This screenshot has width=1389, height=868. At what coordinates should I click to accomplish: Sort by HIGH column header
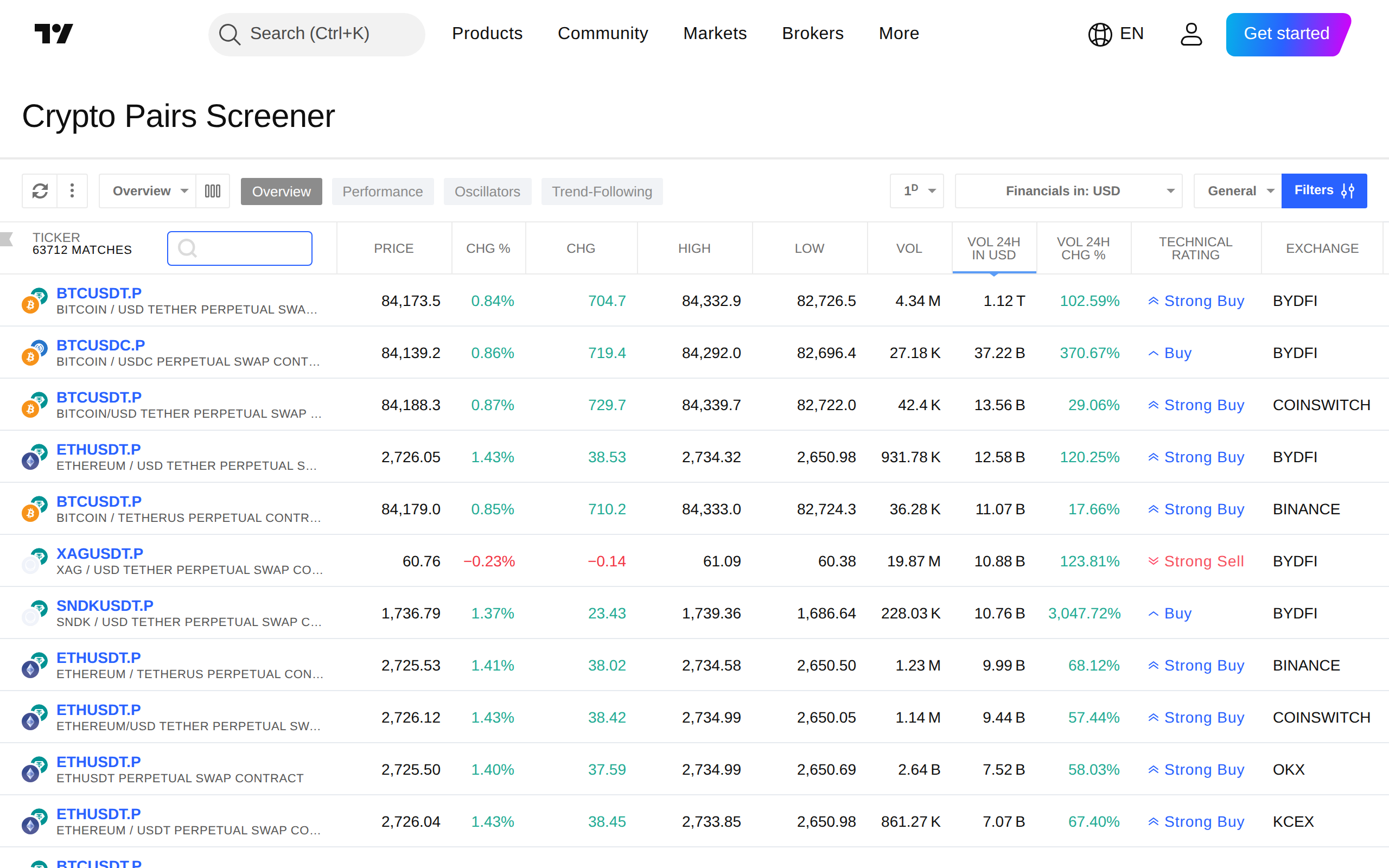click(x=694, y=248)
